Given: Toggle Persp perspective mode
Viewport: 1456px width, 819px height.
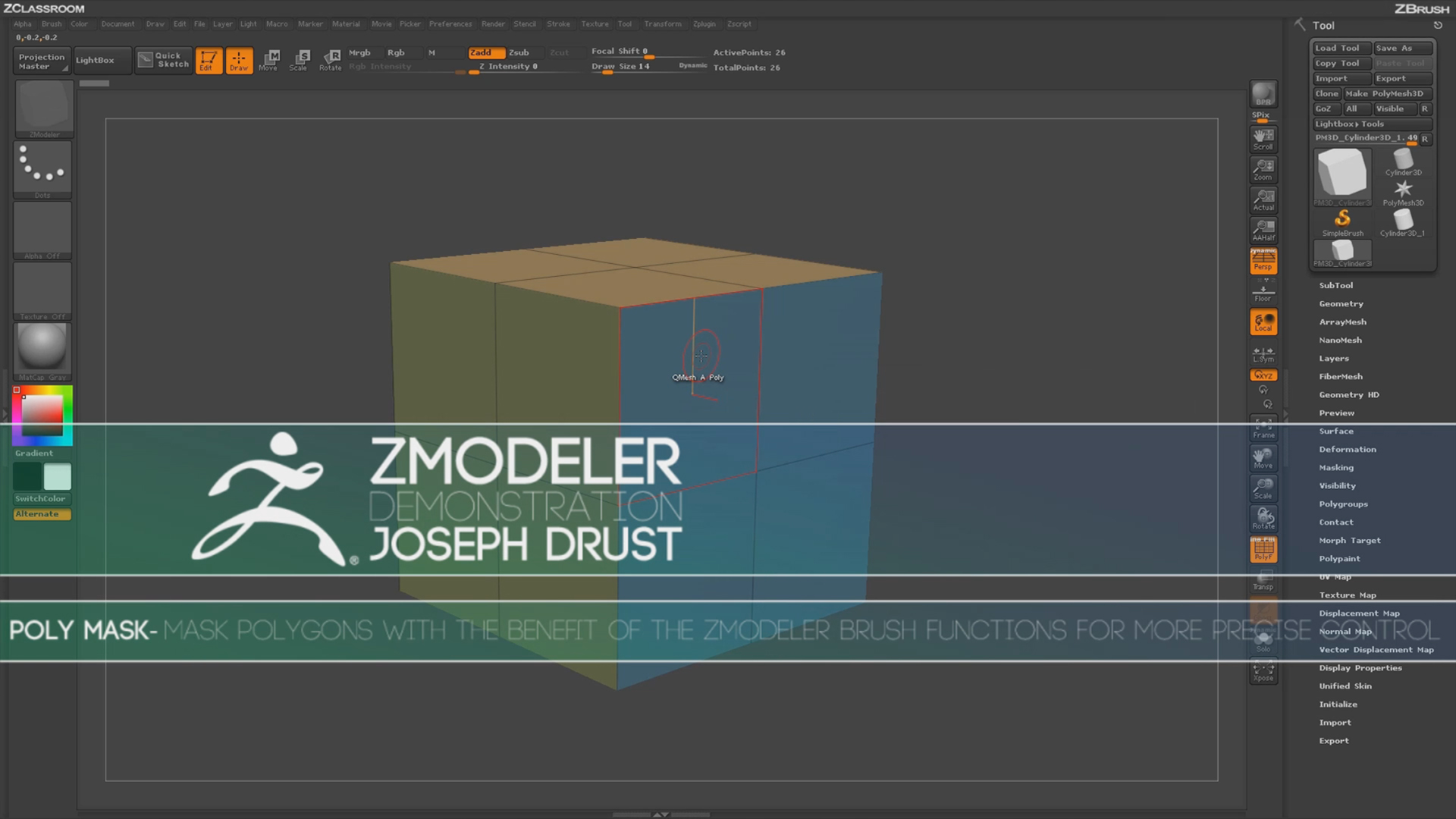Looking at the screenshot, I should (1263, 262).
